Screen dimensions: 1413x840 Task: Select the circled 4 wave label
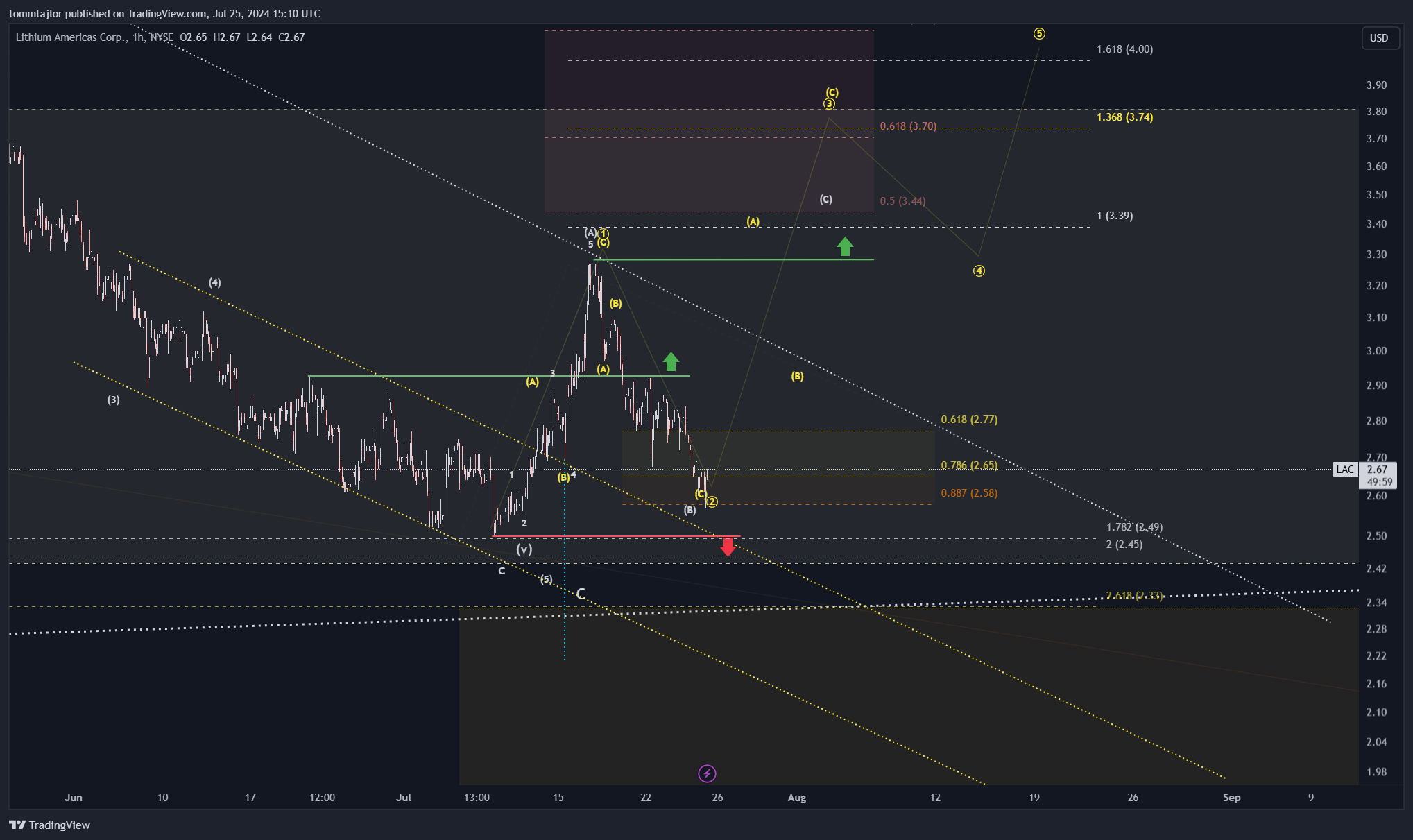pos(979,271)
